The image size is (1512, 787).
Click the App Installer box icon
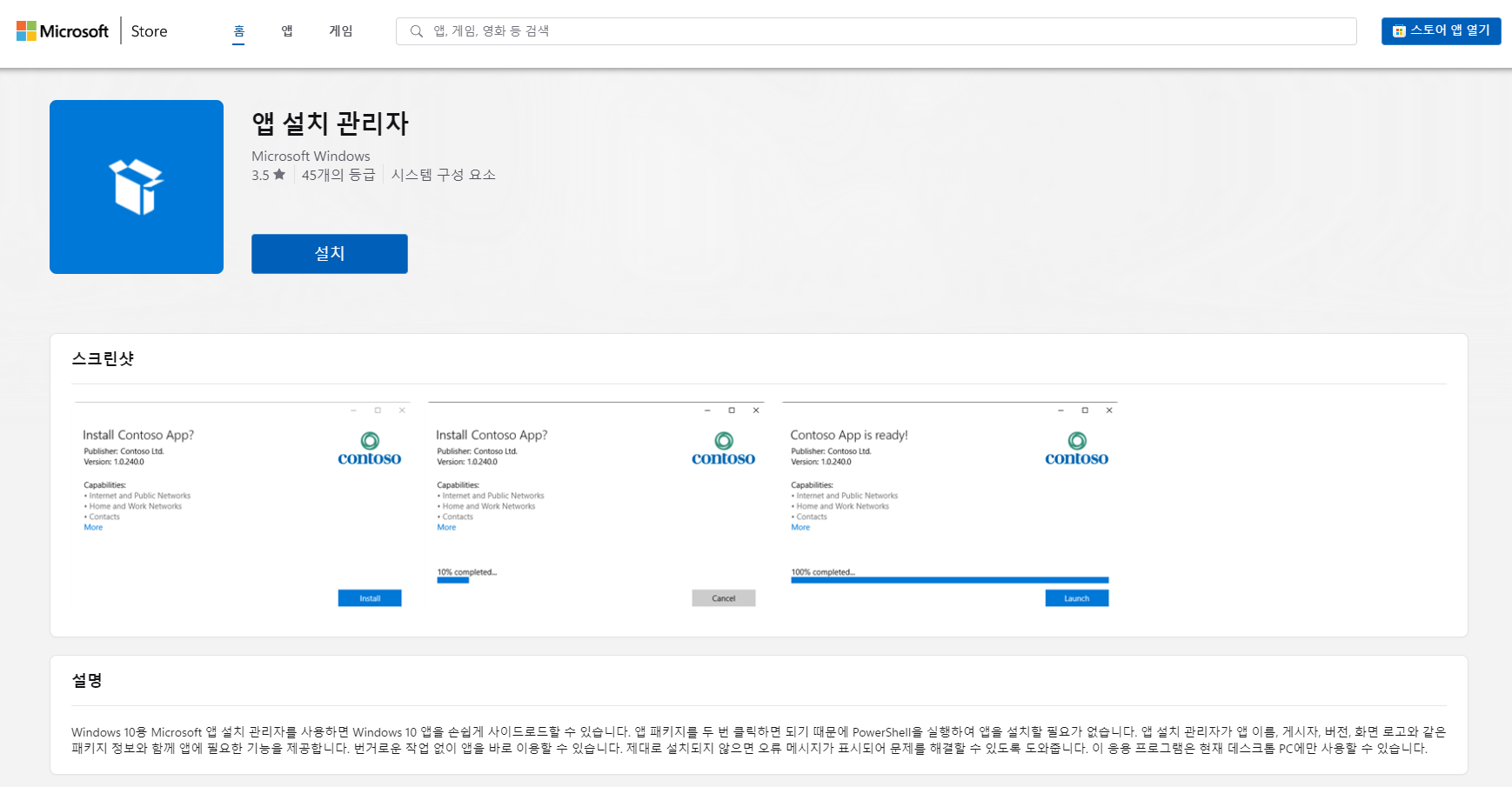click(x=137, y=187)
